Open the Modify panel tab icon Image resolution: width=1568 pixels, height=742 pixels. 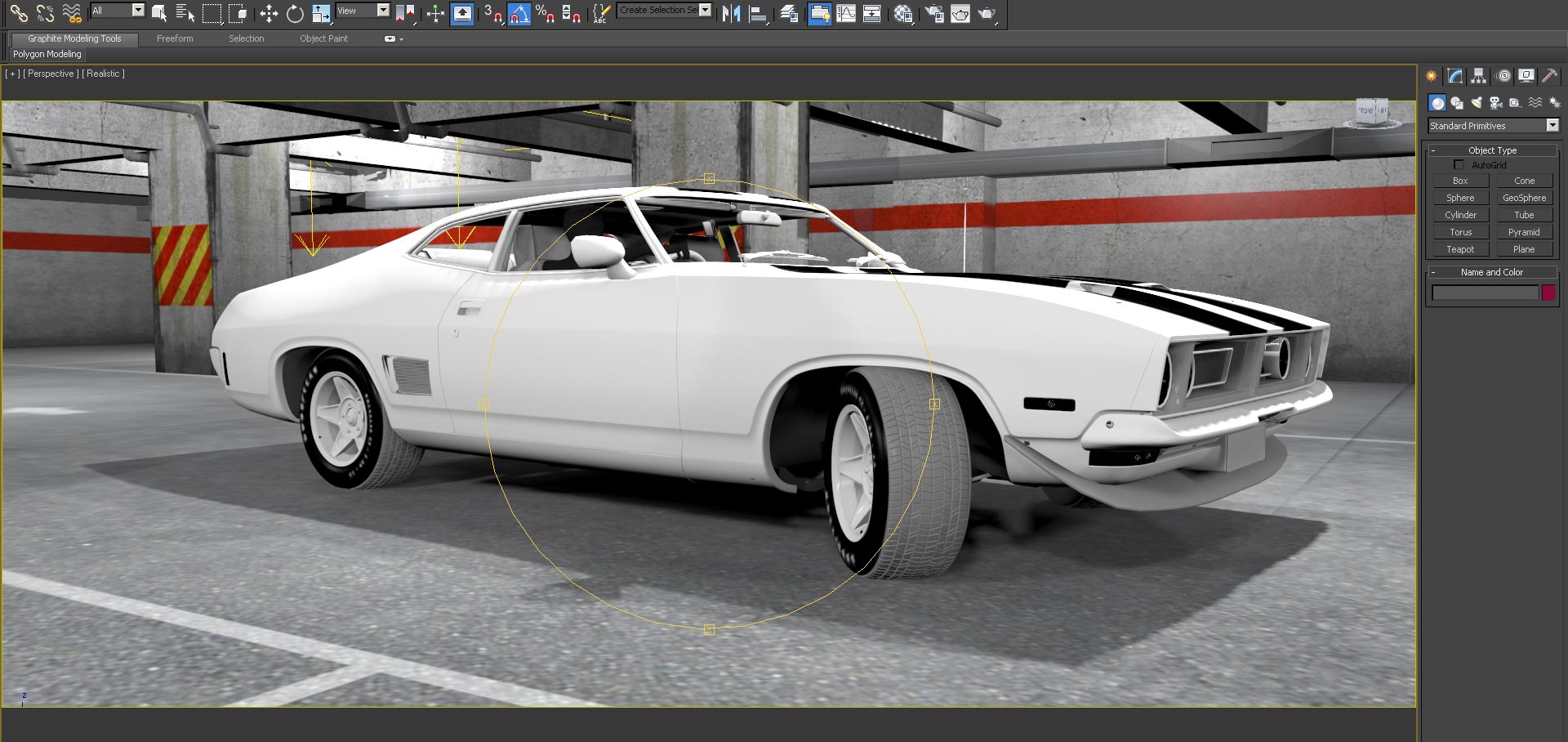click(1455, 76)
